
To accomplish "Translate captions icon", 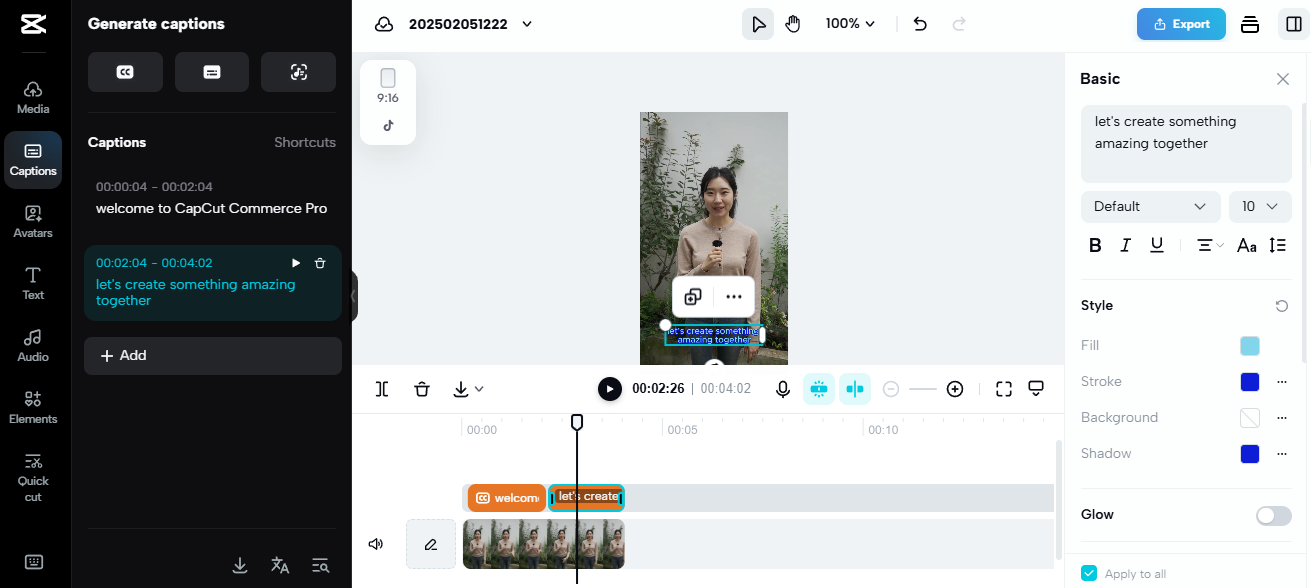I will (x=280, y=566).
